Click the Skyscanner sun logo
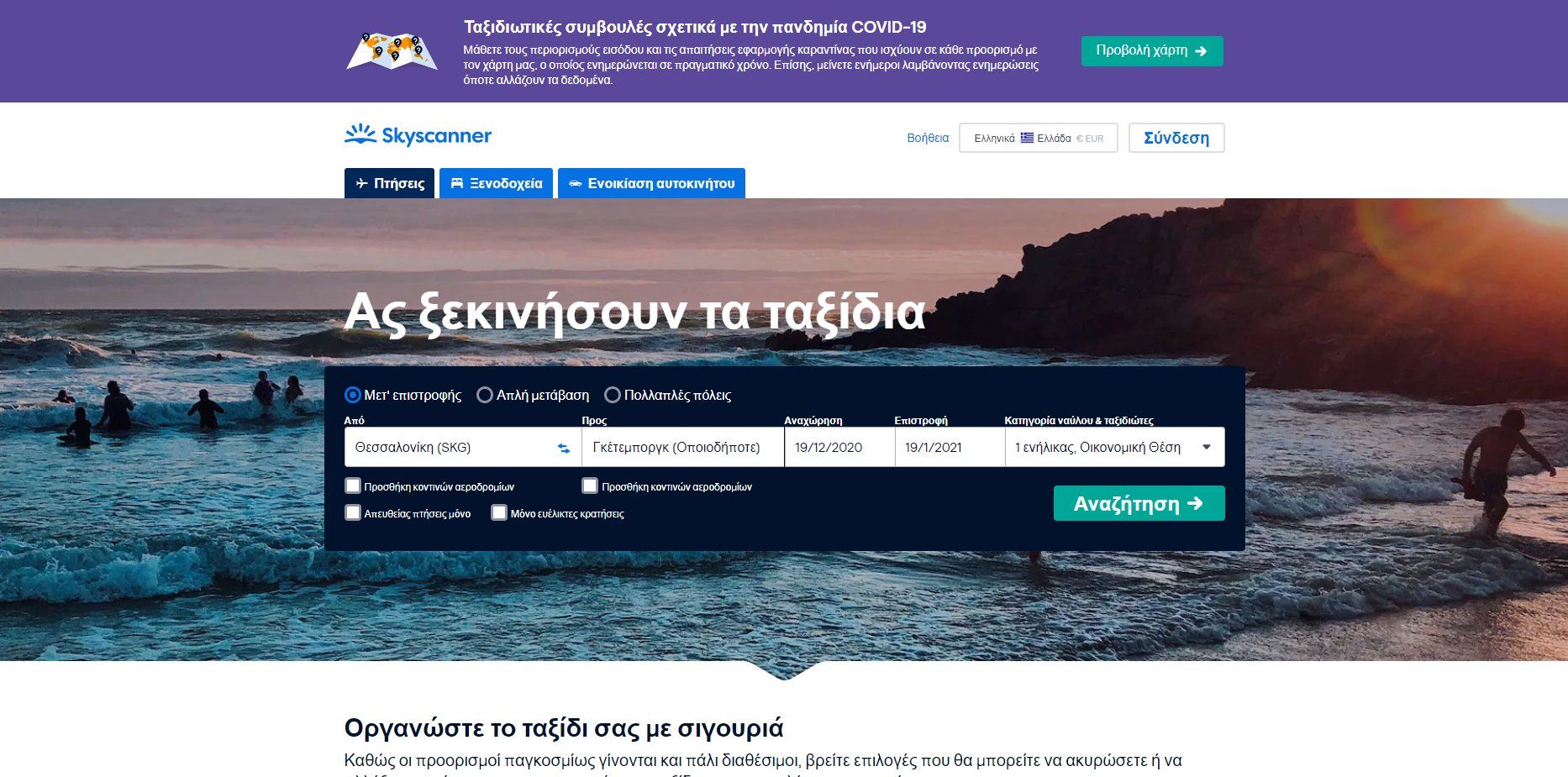The image size is (1568, 777). point(360,134)
